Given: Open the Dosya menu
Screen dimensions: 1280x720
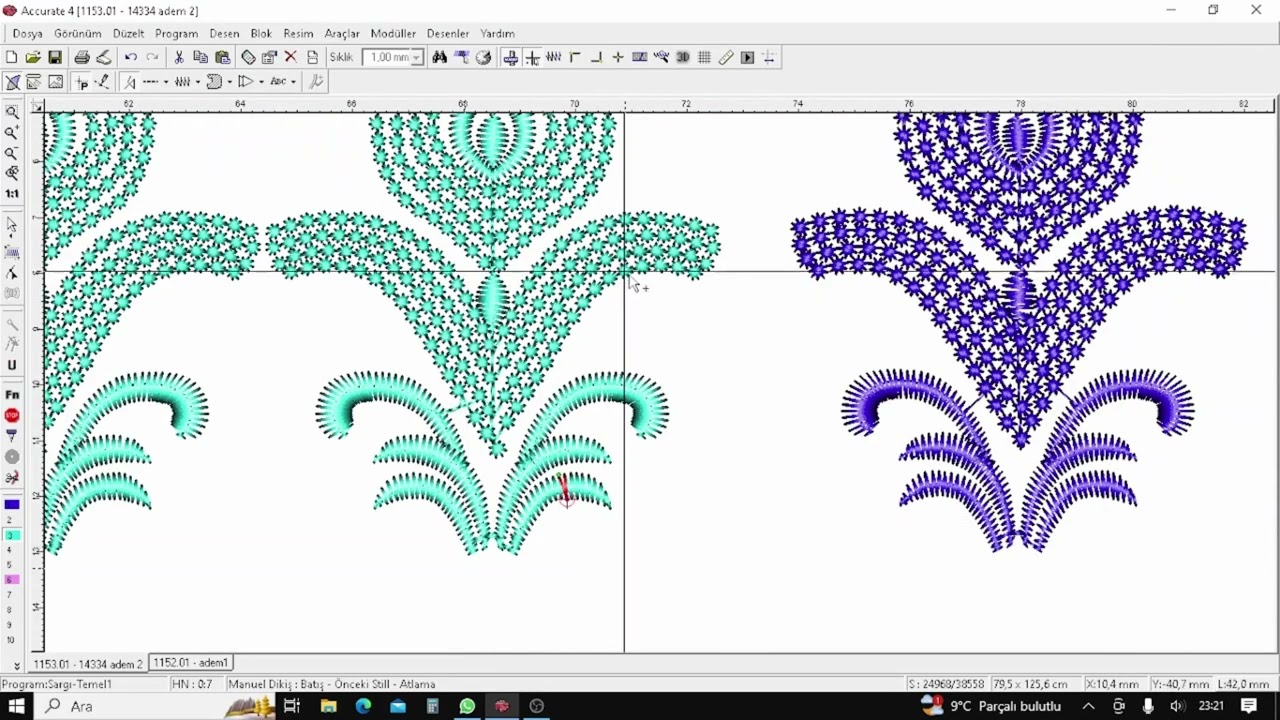Looking at the screenshot, I should pyautogui.click(x=28, y=33).
